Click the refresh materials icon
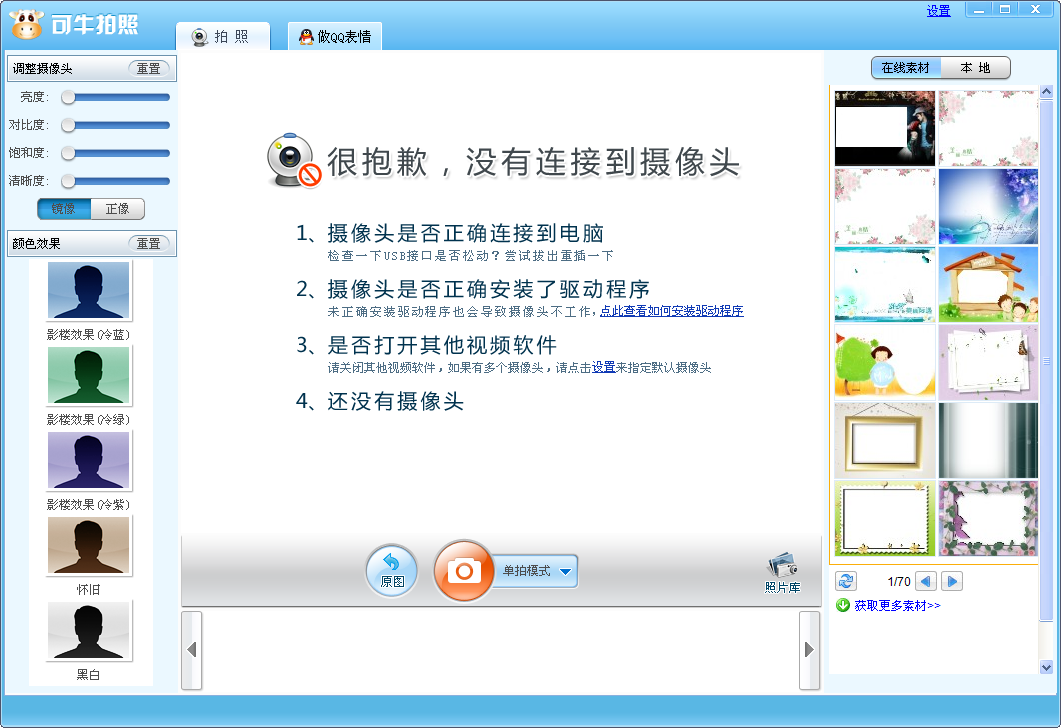 point(846,581)
